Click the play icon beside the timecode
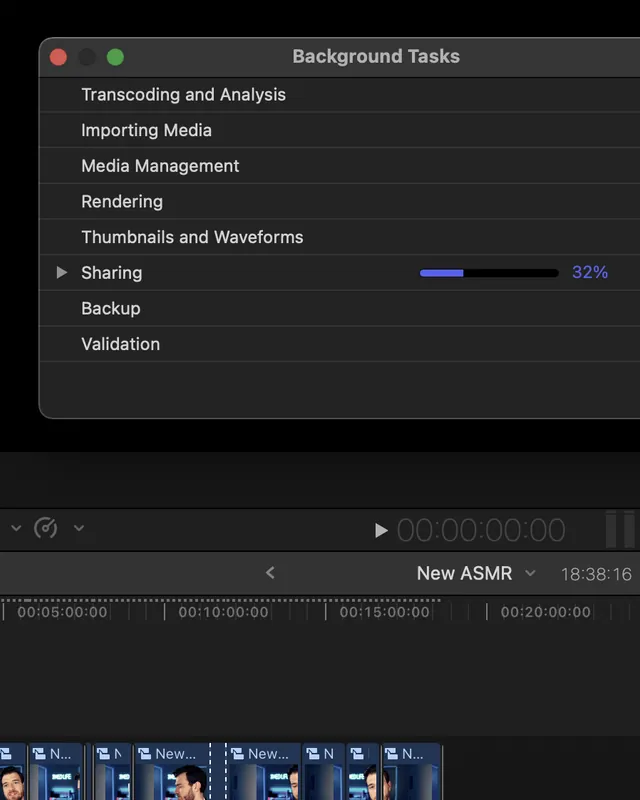 381,531
